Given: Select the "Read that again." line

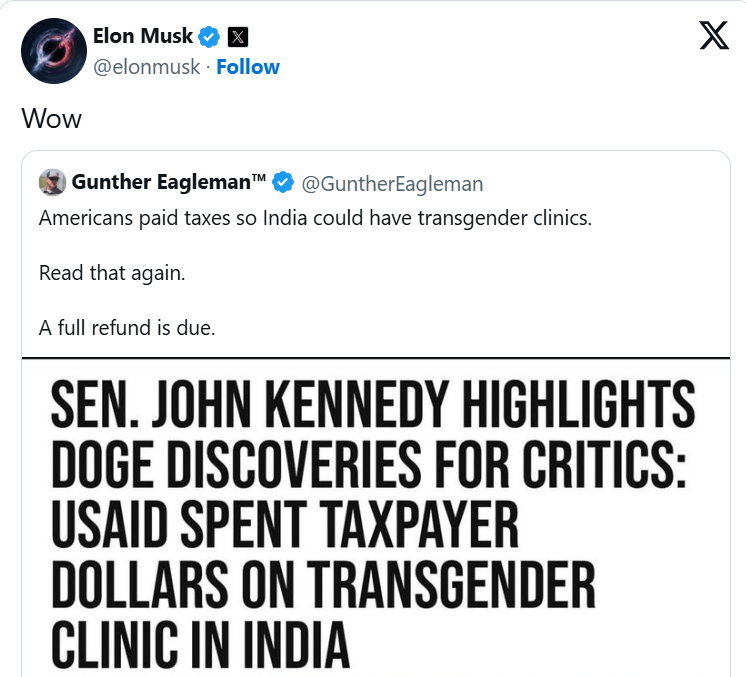Looking at the screenshot, I should pos(112,273).
